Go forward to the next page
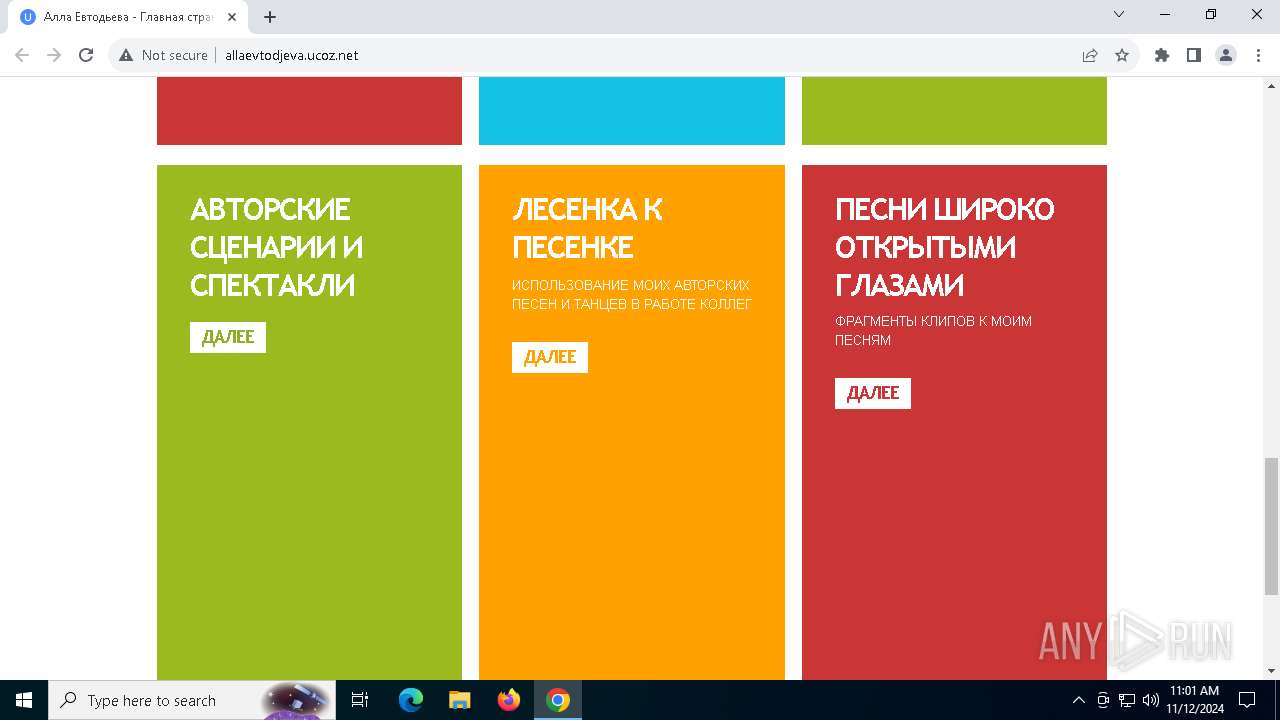Viewport: 1280px width, 720px height. coord(54,55)
